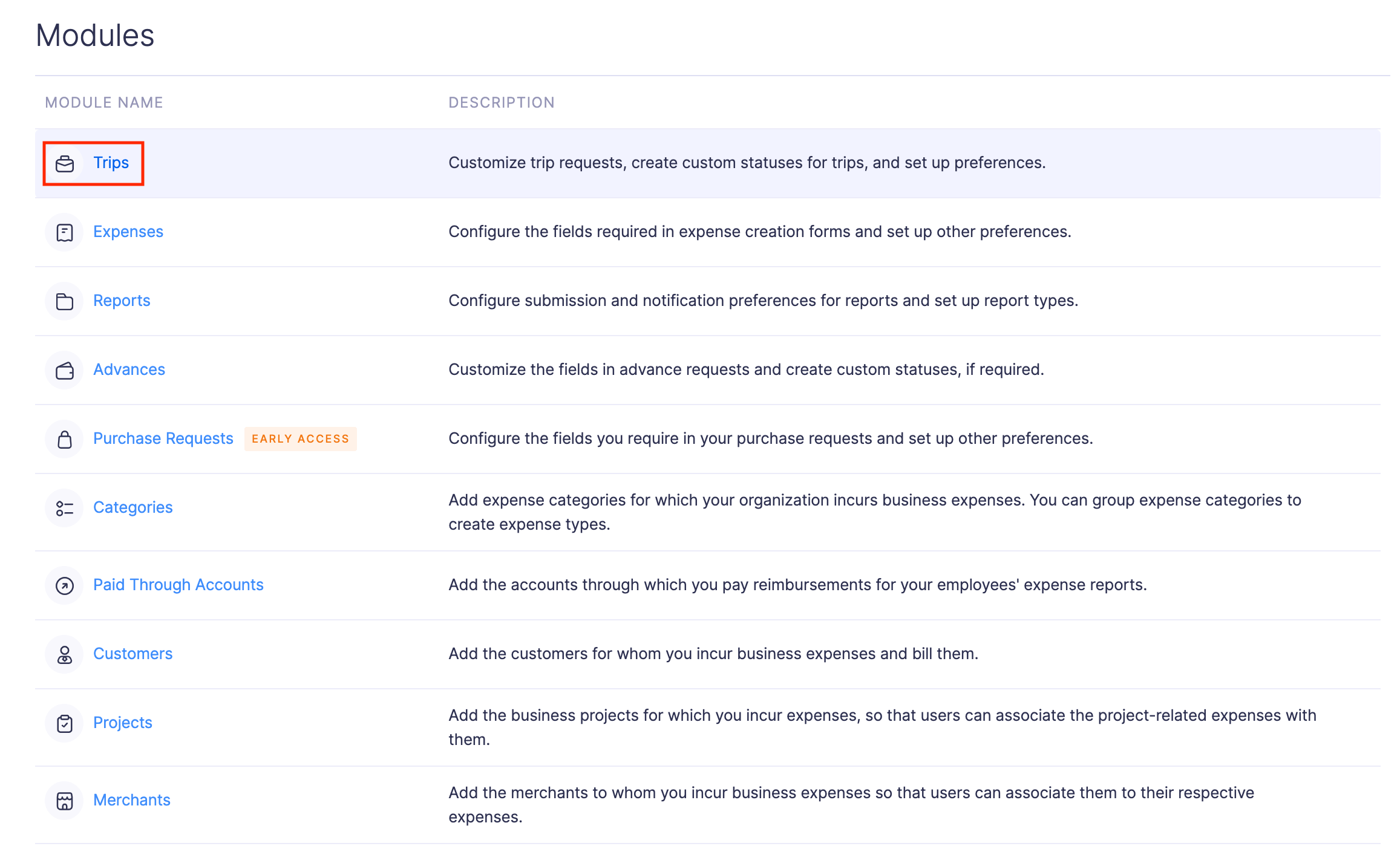Click the Categories list icon
1400x849 pixels.
[x=65, y=508]
